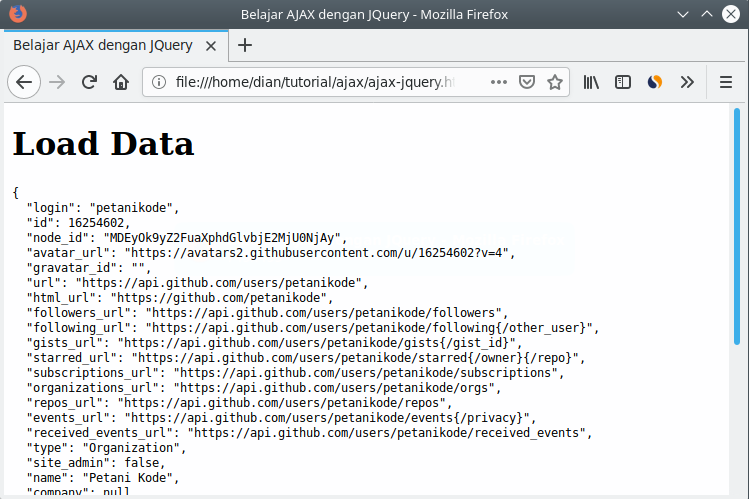749x499 pixels.
Task: Click the "url" api.github.com/users/petanikode line
Action: [197, 283]
